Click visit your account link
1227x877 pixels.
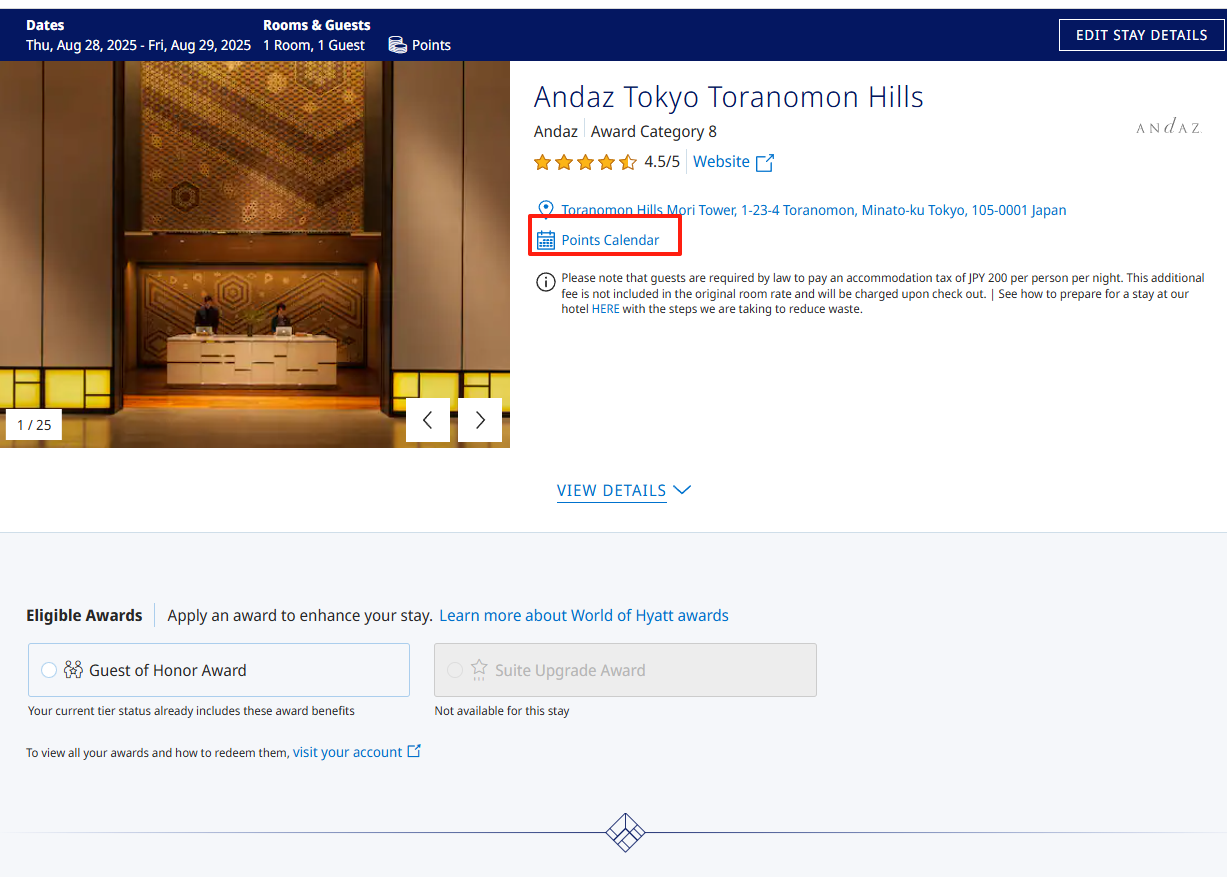point(348,752)
